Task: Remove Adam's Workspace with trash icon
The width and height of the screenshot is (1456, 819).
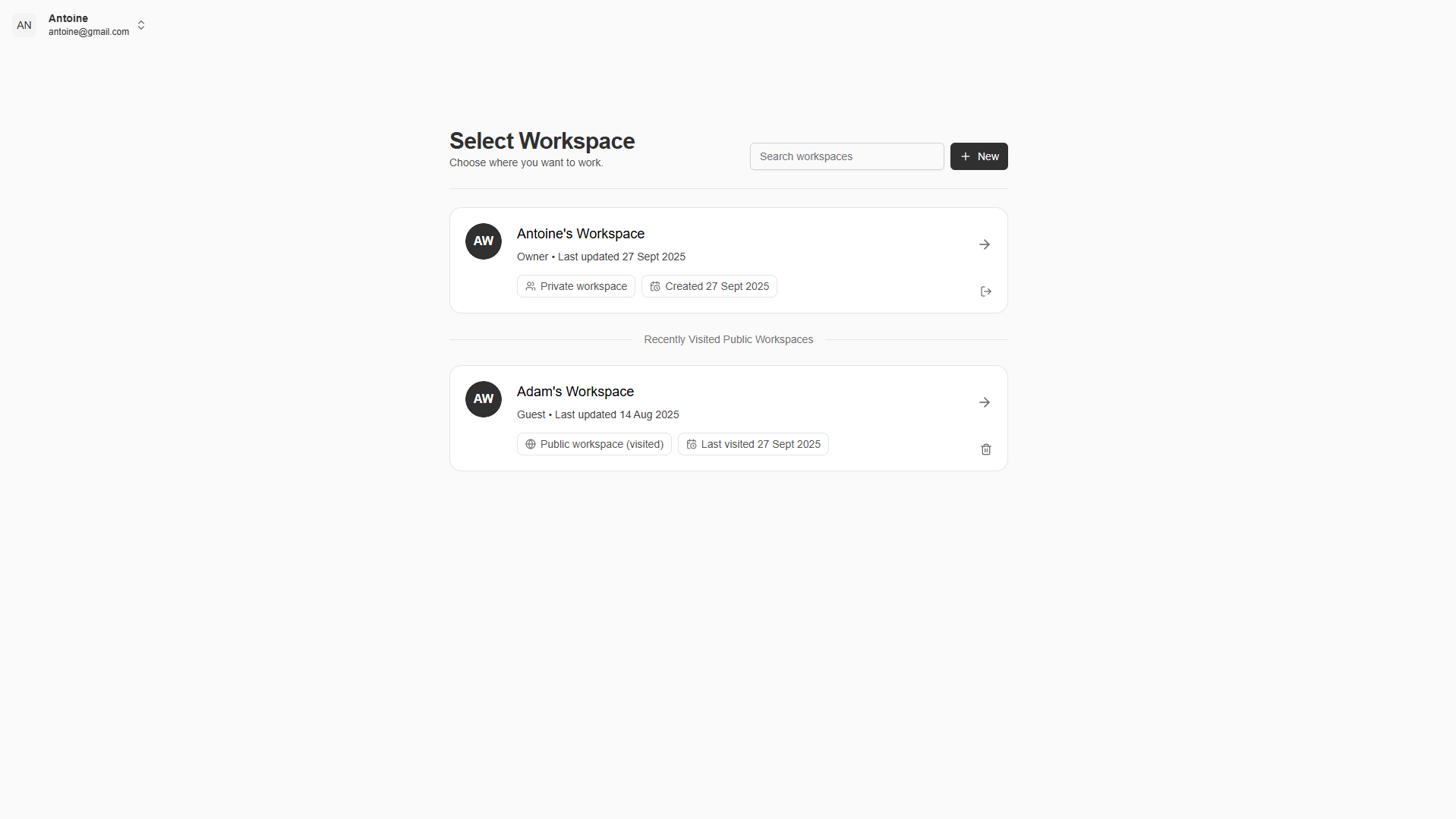Action: tap(986, 449)
